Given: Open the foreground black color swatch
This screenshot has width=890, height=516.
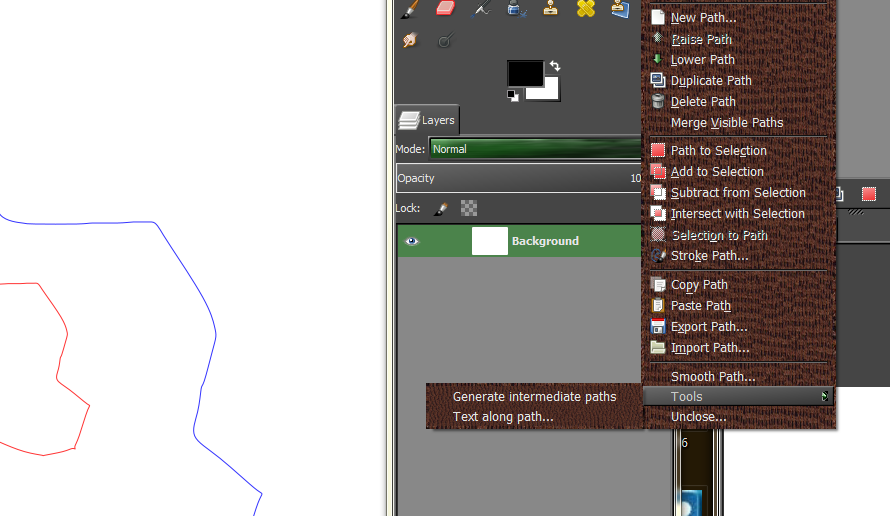Looking at the screenshot, I should pos(525,73).
